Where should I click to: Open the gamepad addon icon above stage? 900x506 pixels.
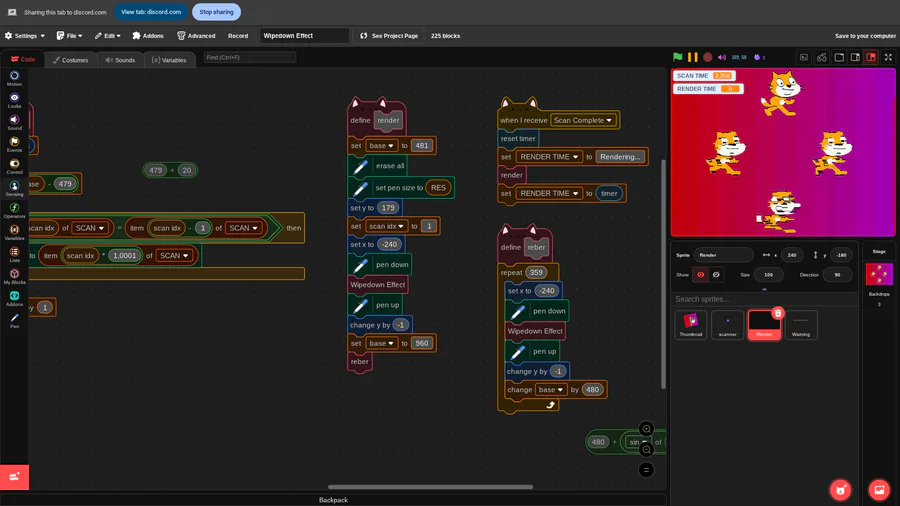[822, 57]
